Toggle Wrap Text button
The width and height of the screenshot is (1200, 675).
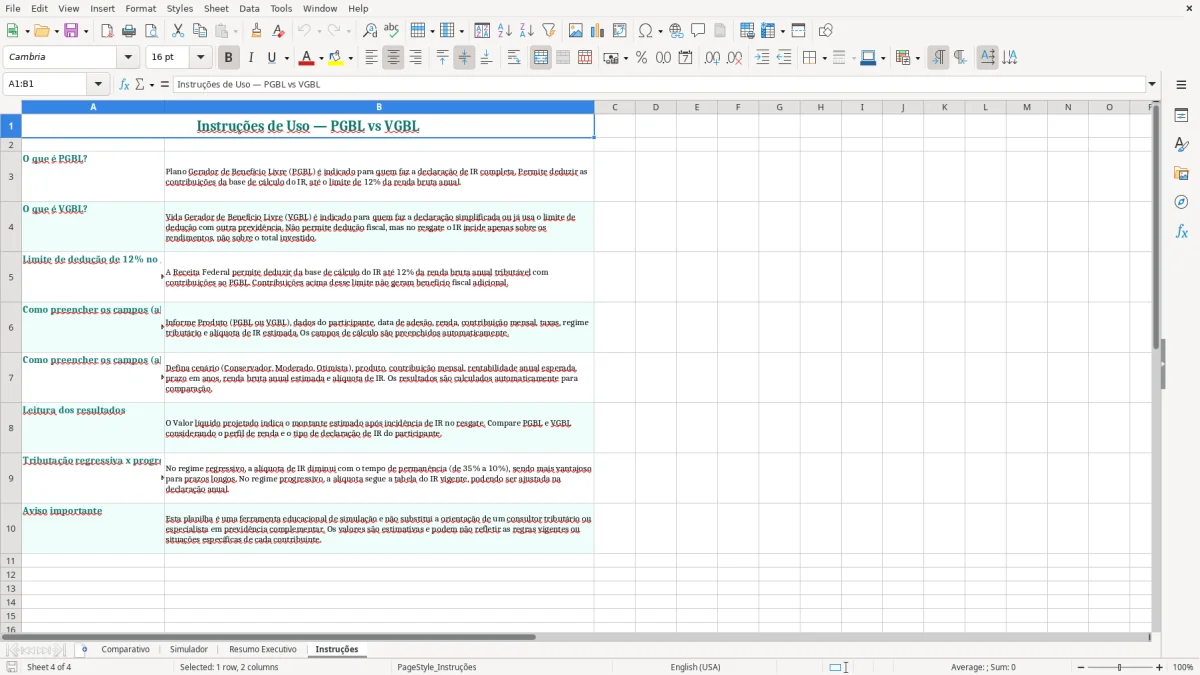[x=514, y=58]
